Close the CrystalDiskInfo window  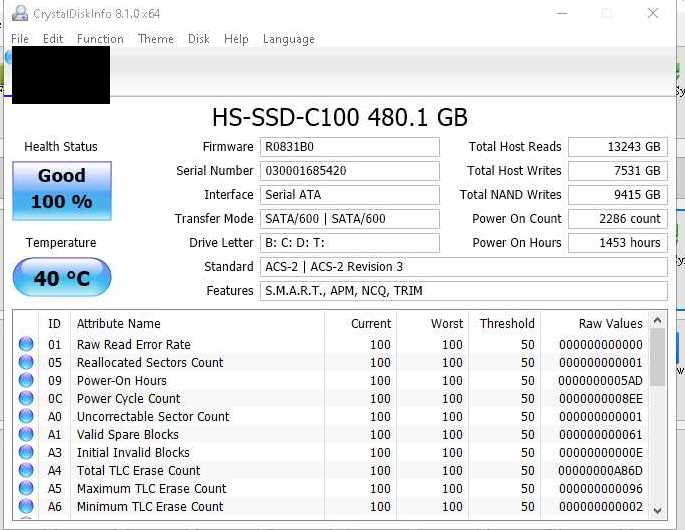653,13
